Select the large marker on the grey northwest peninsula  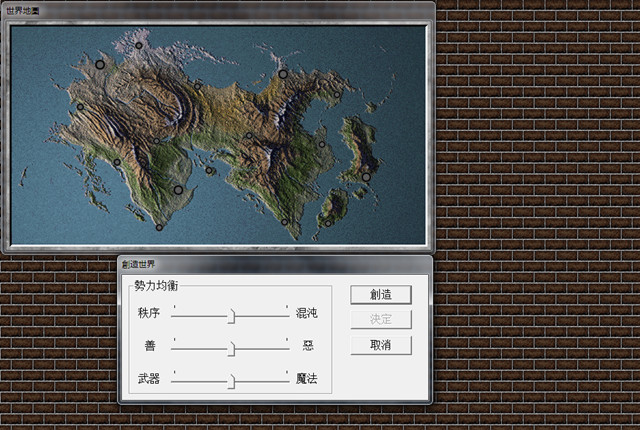click(100, 64)
